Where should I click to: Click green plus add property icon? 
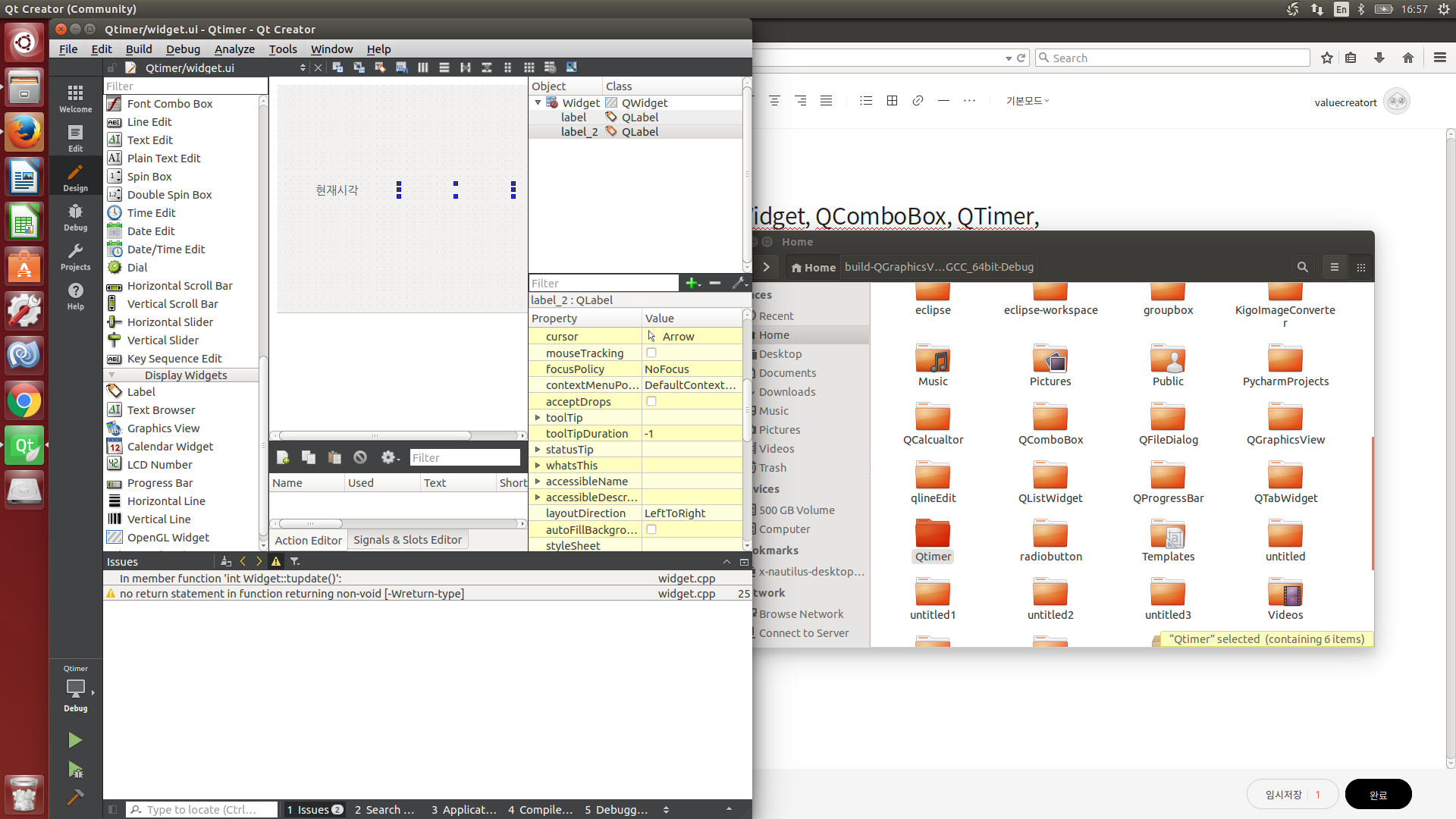[x=691, y=283]
